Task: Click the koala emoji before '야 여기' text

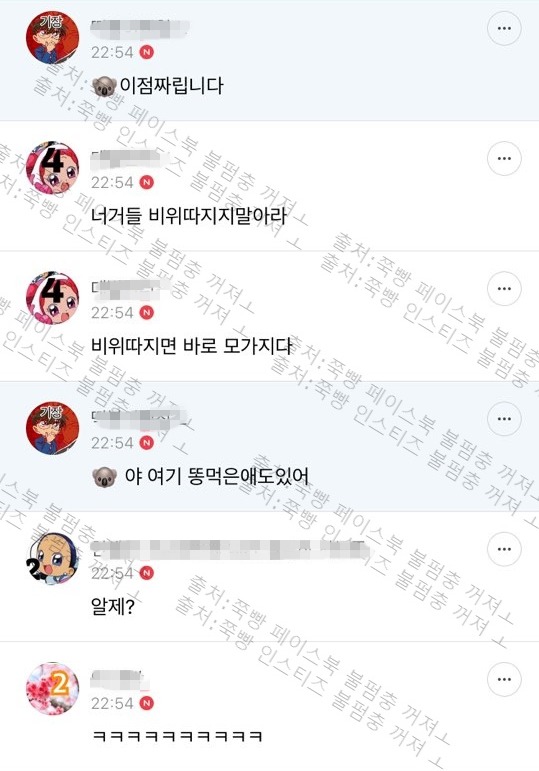Action: 104,476
